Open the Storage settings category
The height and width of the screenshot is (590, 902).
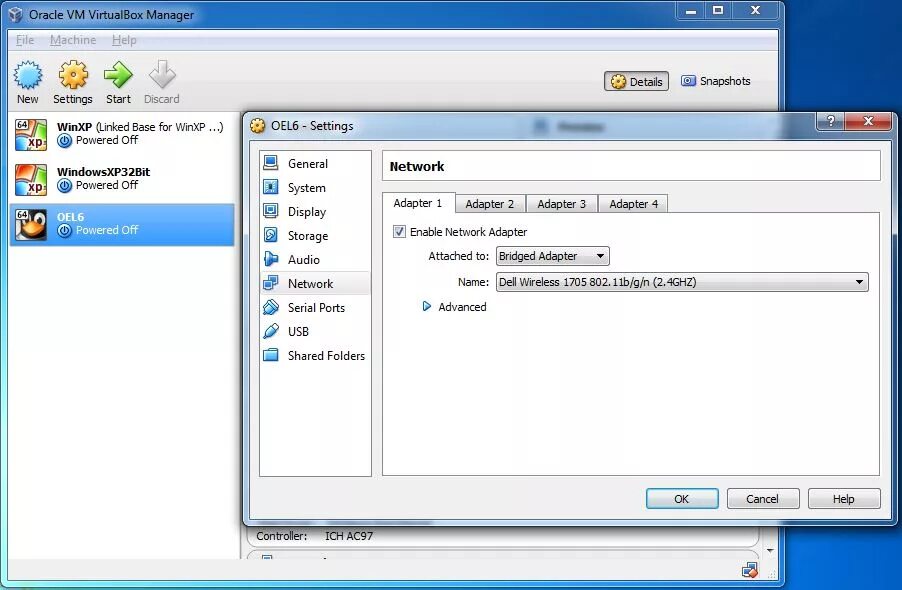pyautogui.click(x=315, y=236)
